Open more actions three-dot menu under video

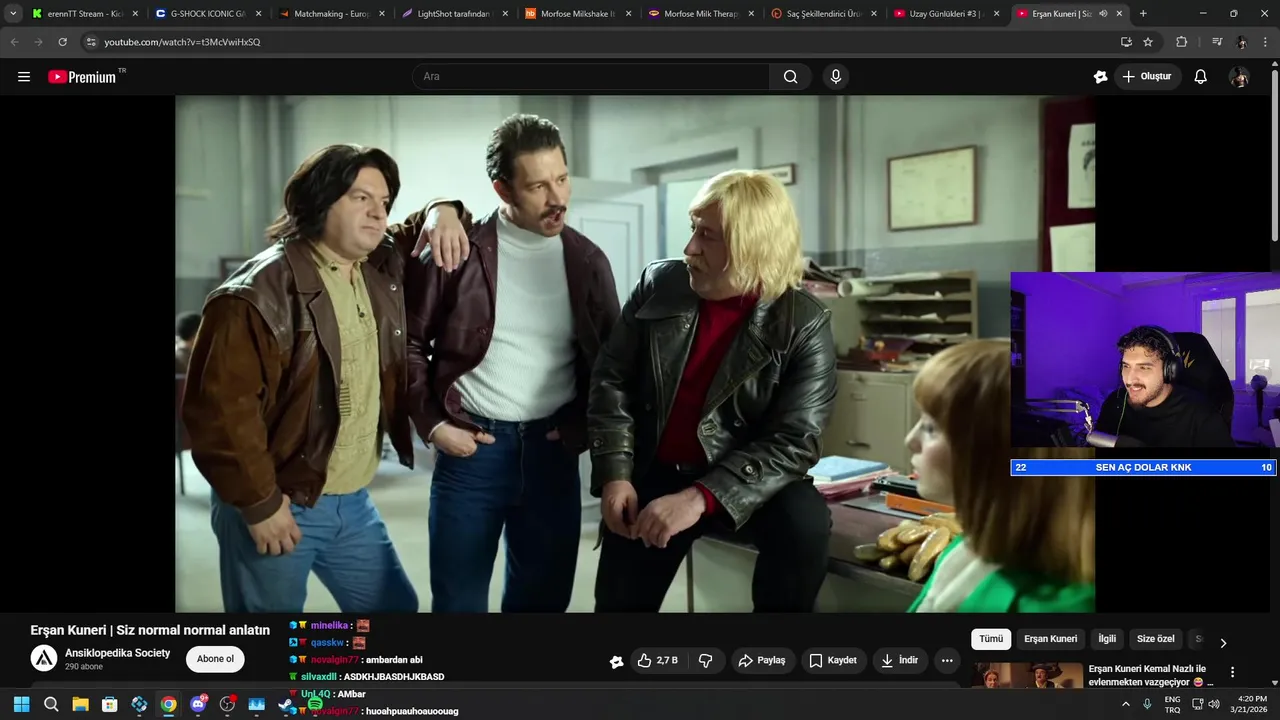click(947, 660)
